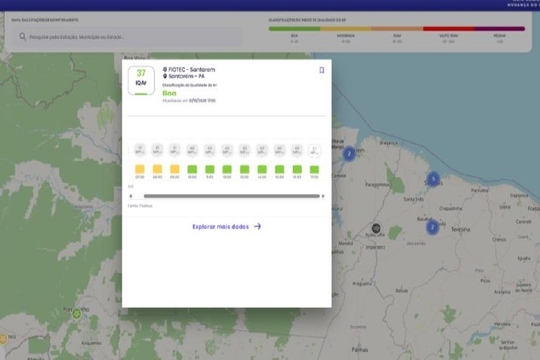Bookmark the FIOTEC - Santarém station
540x360 pixels.
pos(322,70)
